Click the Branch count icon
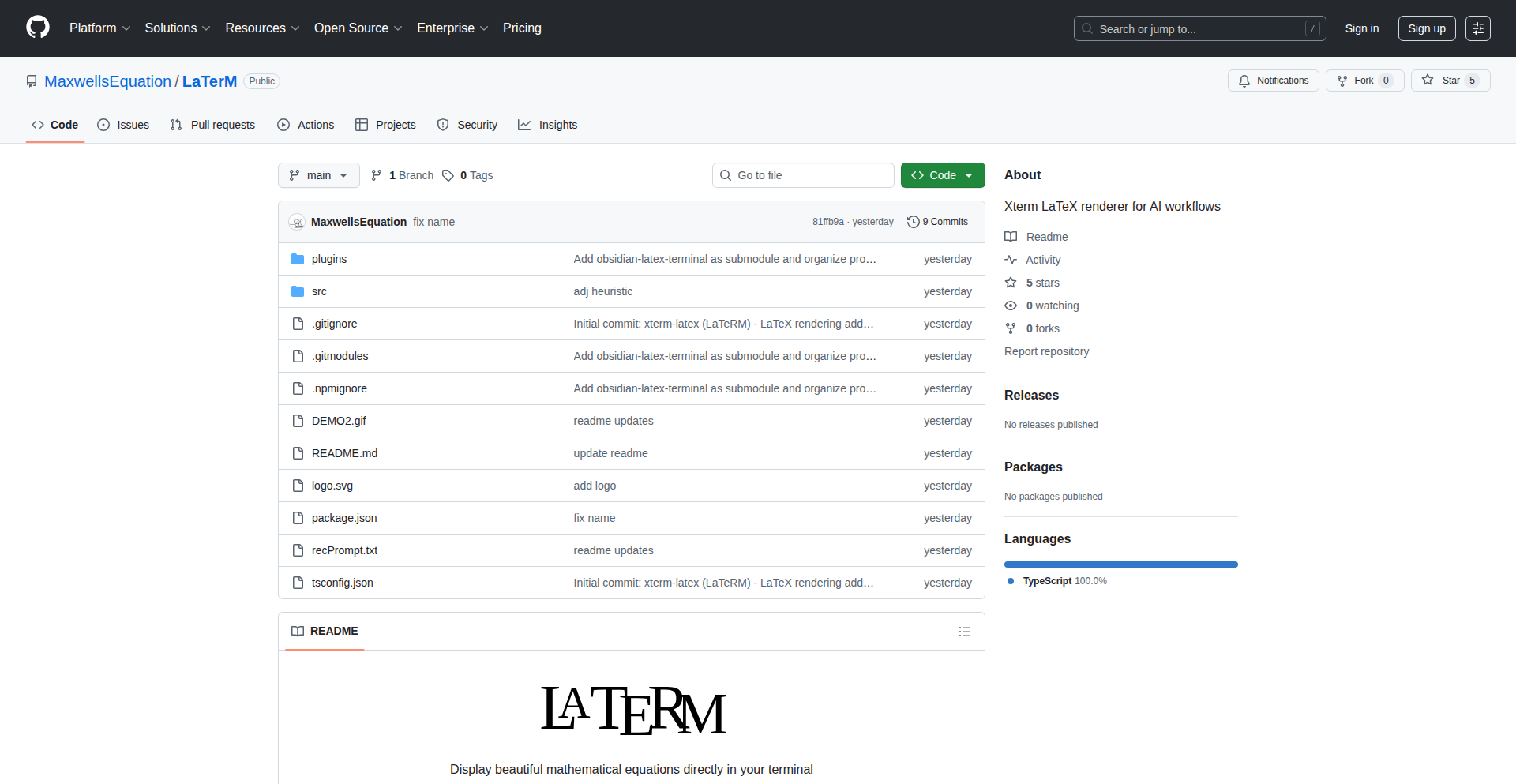The image size is (1516, 784). coord(377,175)
